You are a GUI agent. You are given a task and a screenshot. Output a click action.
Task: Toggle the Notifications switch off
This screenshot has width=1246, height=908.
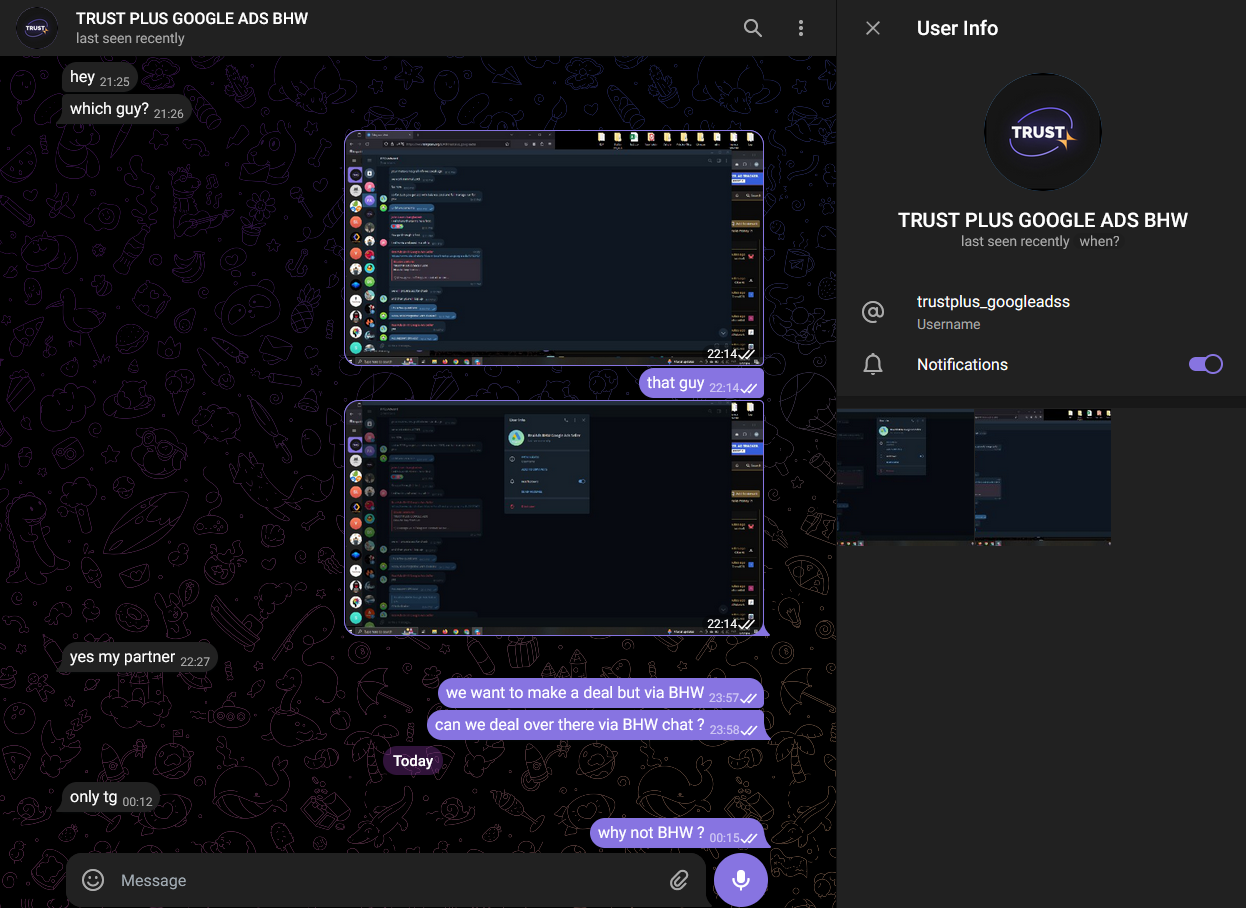(x=1205, y=364)
